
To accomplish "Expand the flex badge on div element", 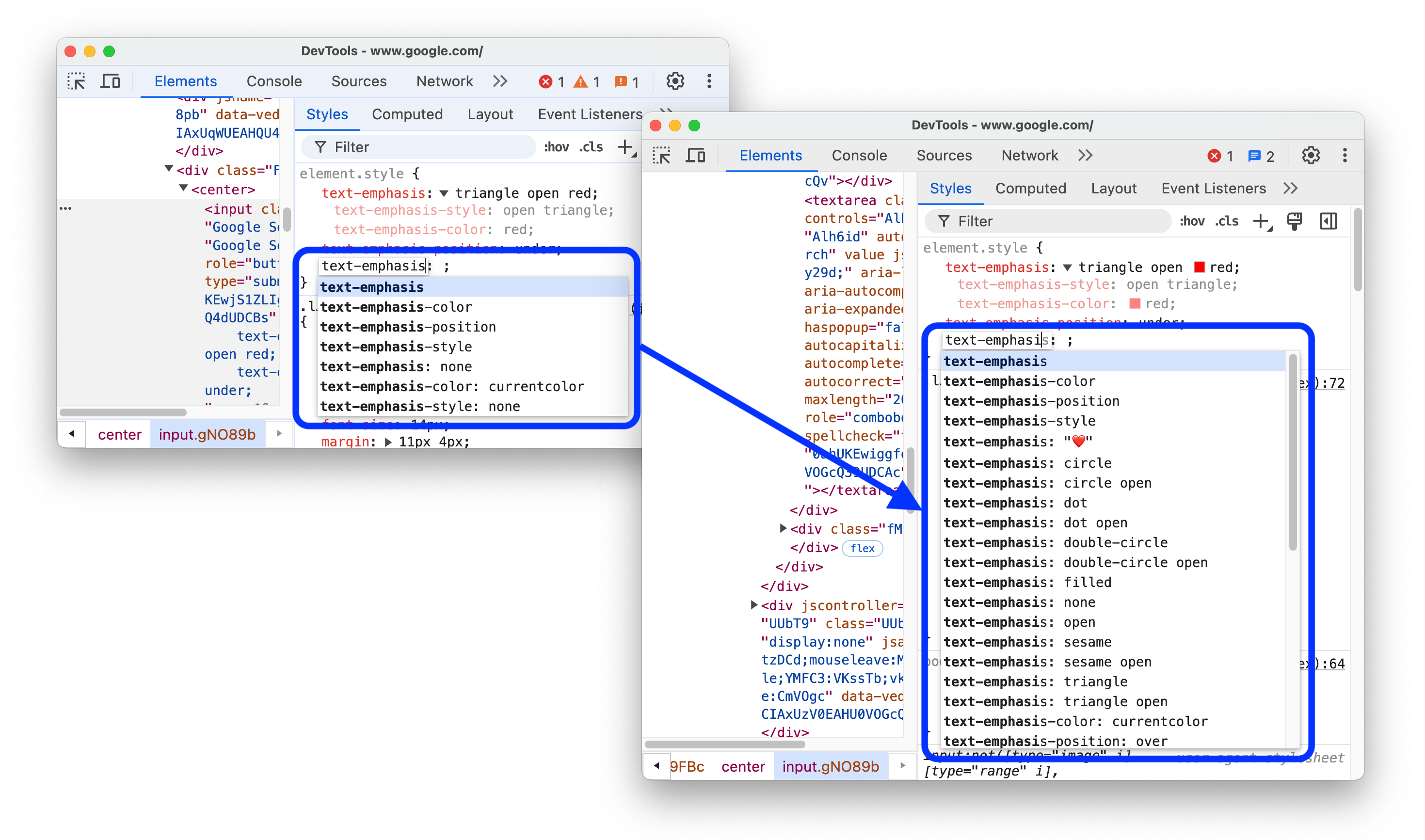I will [863, 548].
